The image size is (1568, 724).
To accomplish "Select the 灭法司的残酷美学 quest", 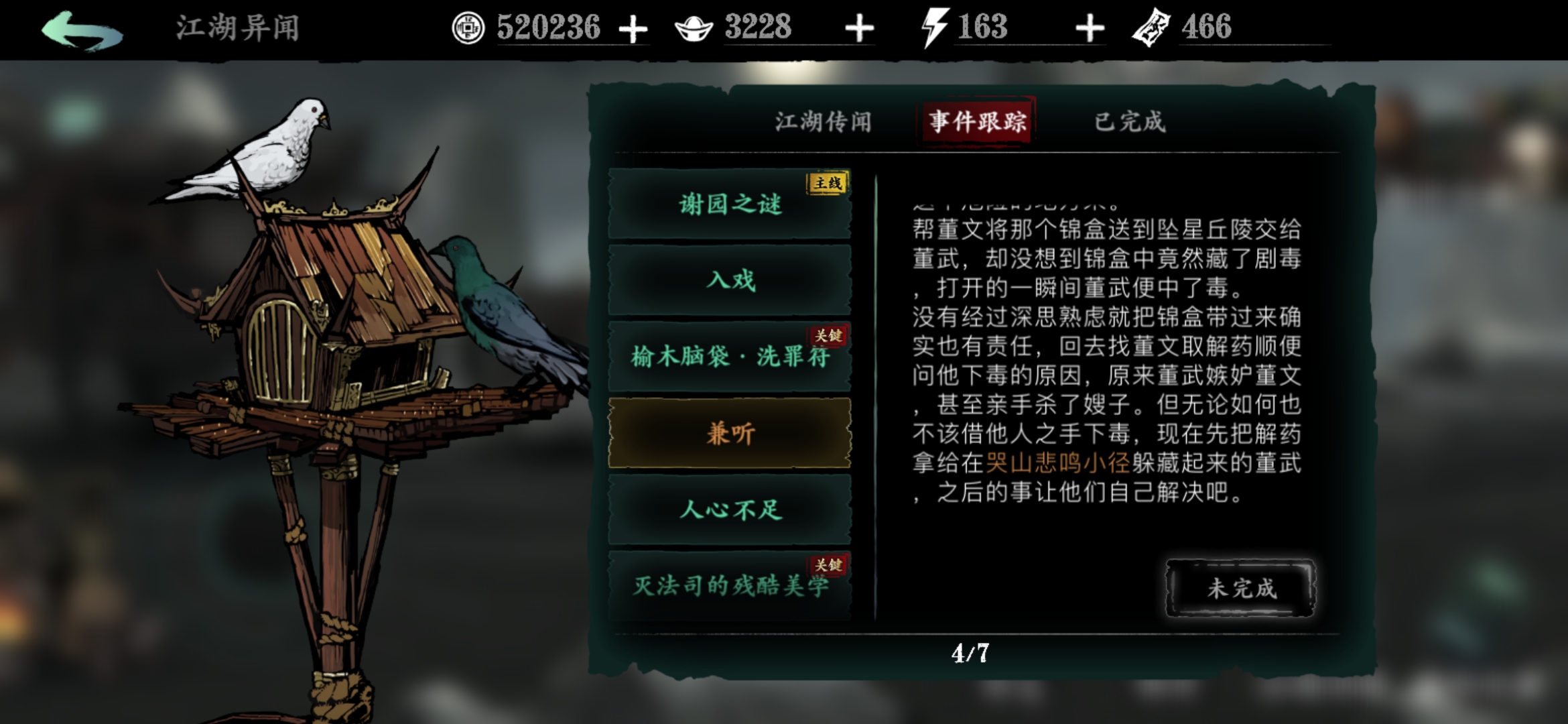I will pyautogui.click(x=730, y=585).
